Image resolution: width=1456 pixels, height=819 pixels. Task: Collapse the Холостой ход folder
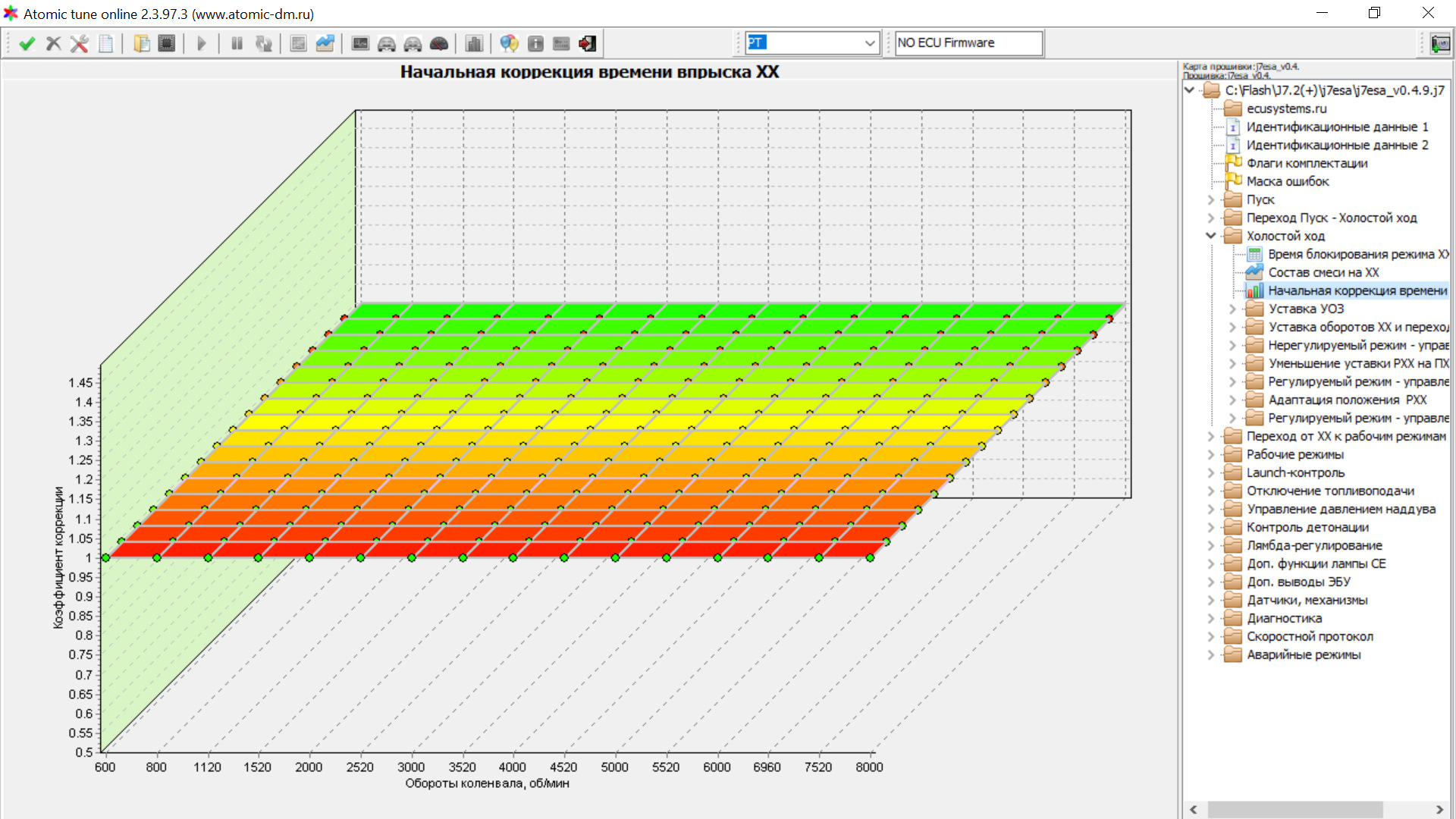click(x=1211, y=236)
